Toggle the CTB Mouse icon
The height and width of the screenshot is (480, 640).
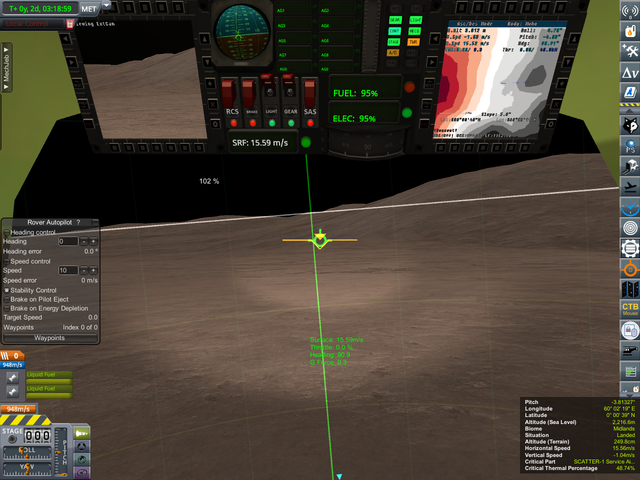click(630, 309)
